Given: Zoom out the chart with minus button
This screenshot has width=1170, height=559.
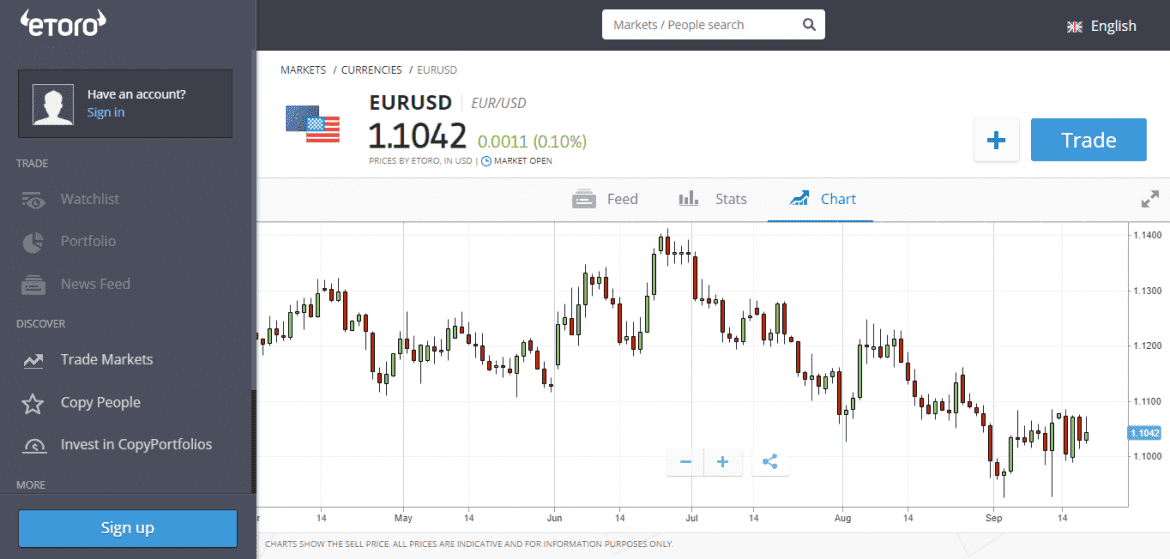Looking at the screenshot, I should coord(686,462).
